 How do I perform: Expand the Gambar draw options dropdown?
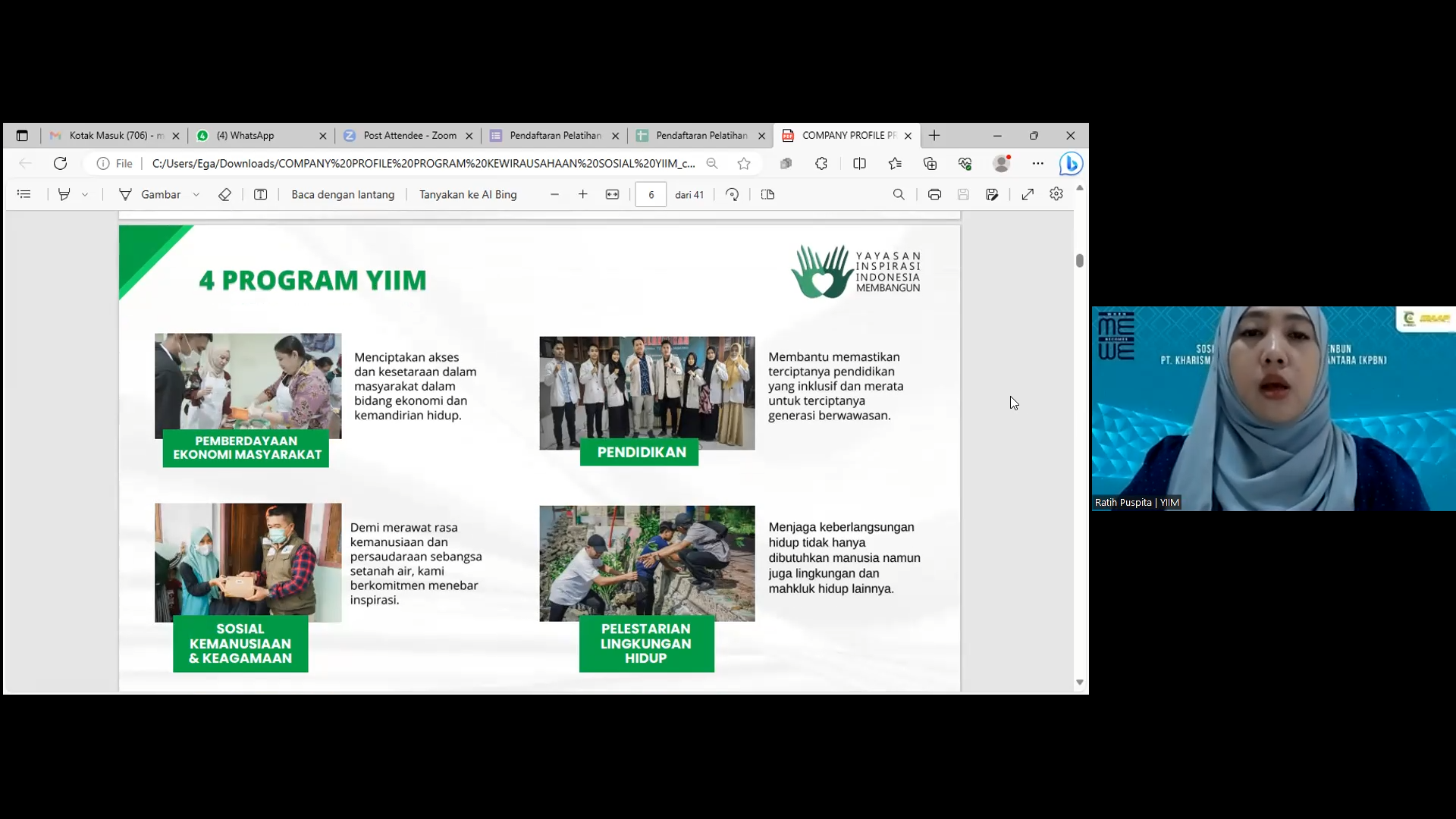coord(196,195)
